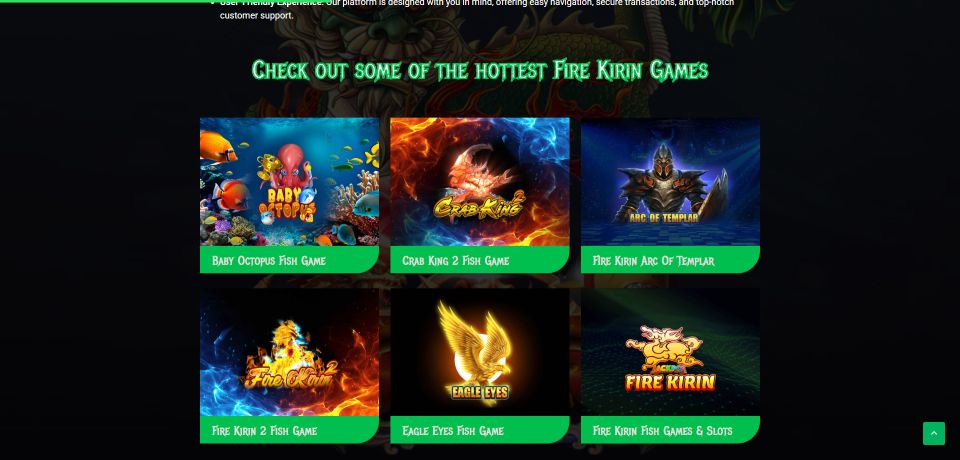Open the Baby Octopus Fish Game link
Viewport: 960px width, 460px height.
point(269,260)
